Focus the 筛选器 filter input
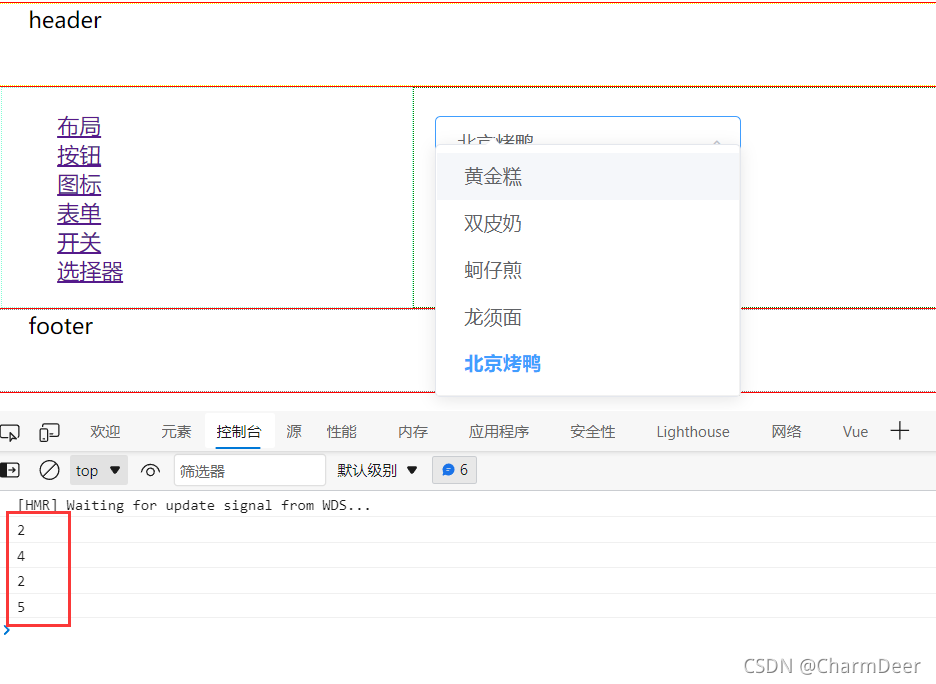This screenshot has height=684, width=936. (250, 470)
